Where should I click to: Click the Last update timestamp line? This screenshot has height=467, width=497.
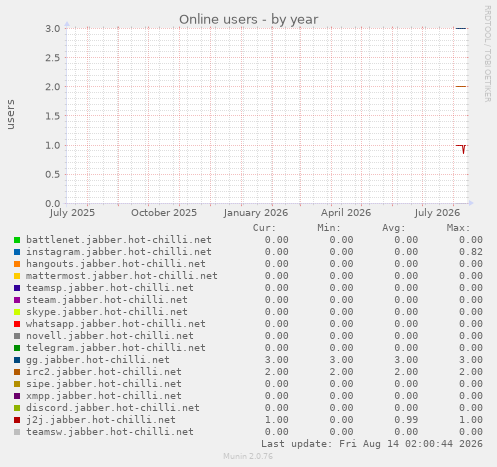coord(372,444)
